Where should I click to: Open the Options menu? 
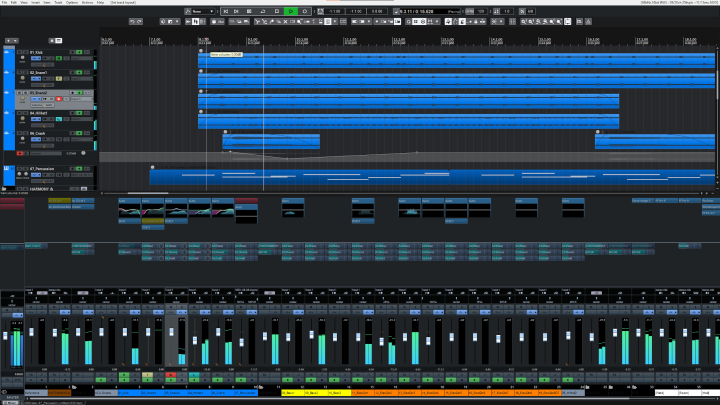pos(72,2)
